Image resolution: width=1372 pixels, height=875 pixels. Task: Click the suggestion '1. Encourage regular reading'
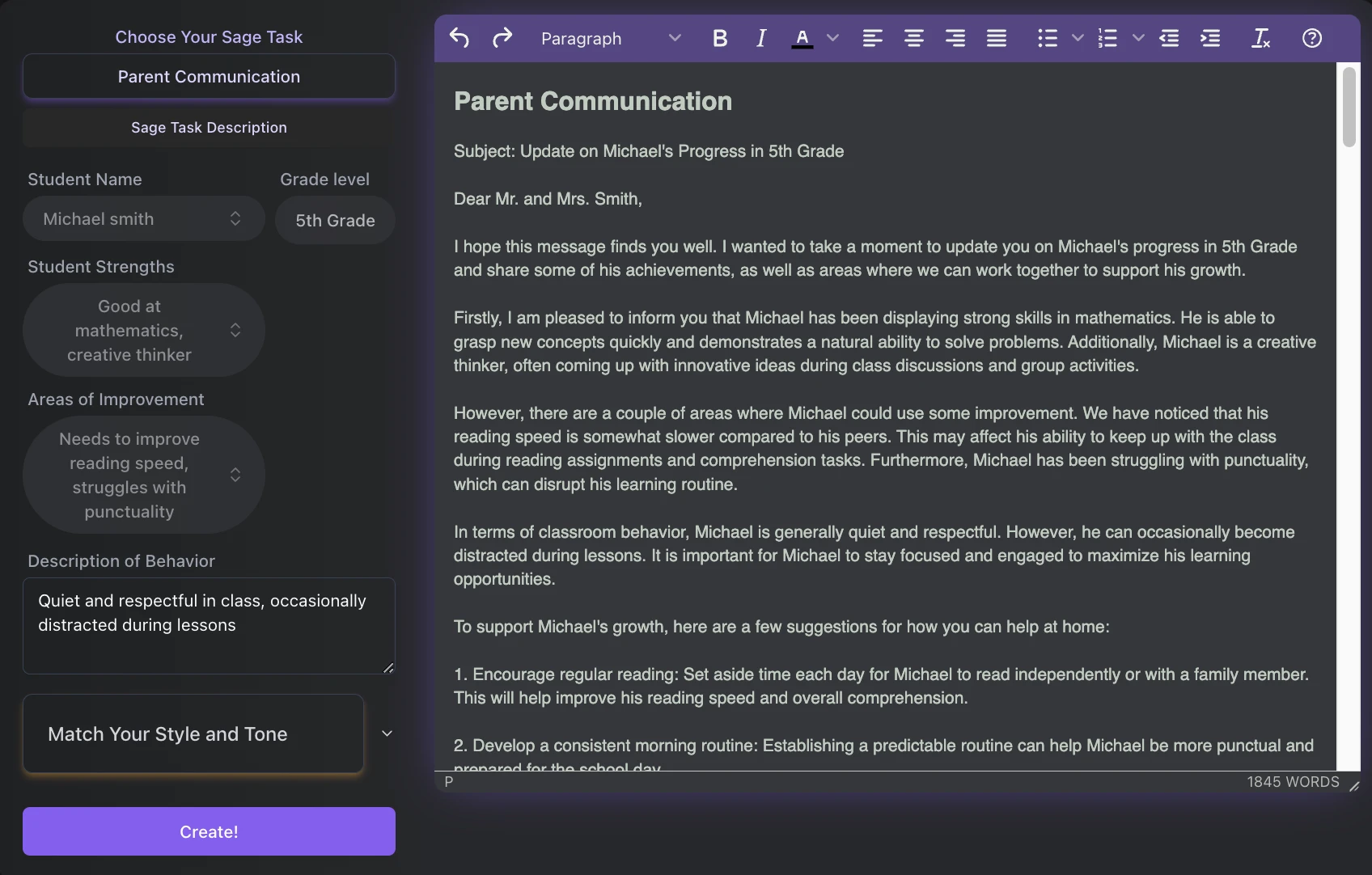point(881,686)
